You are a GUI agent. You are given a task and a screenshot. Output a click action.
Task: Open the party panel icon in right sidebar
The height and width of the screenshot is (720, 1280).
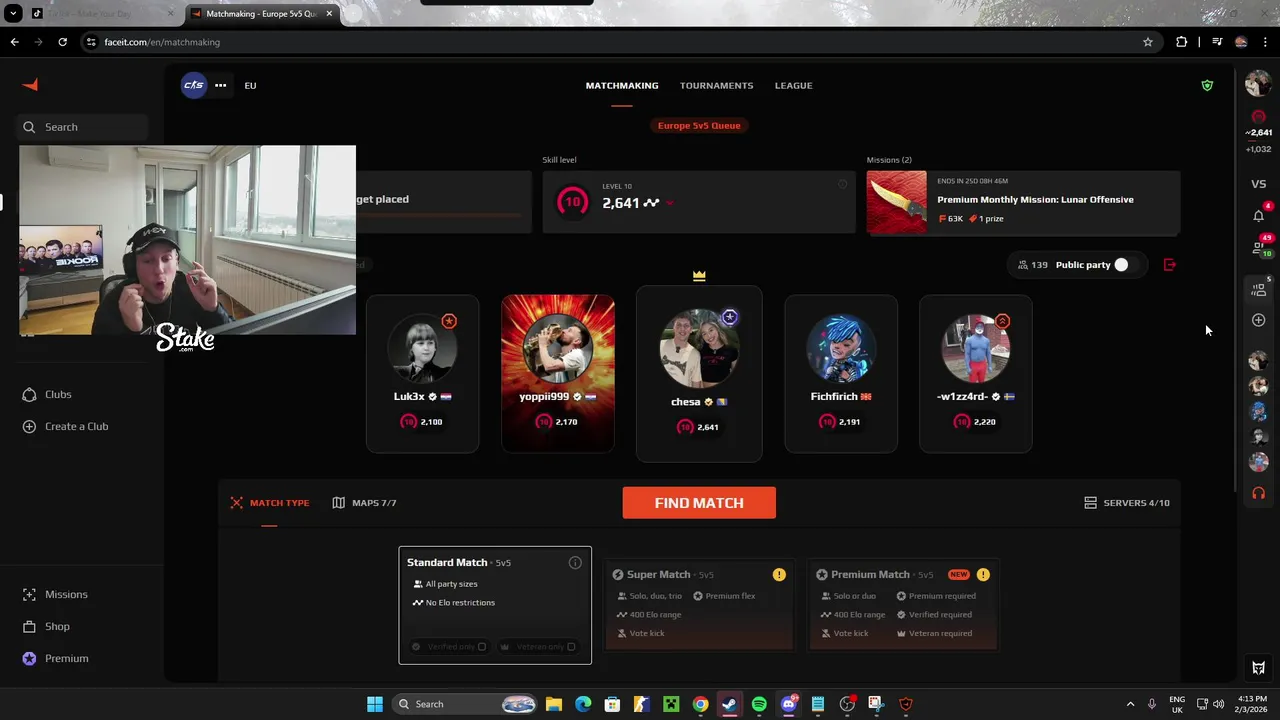coord(1258,289)
